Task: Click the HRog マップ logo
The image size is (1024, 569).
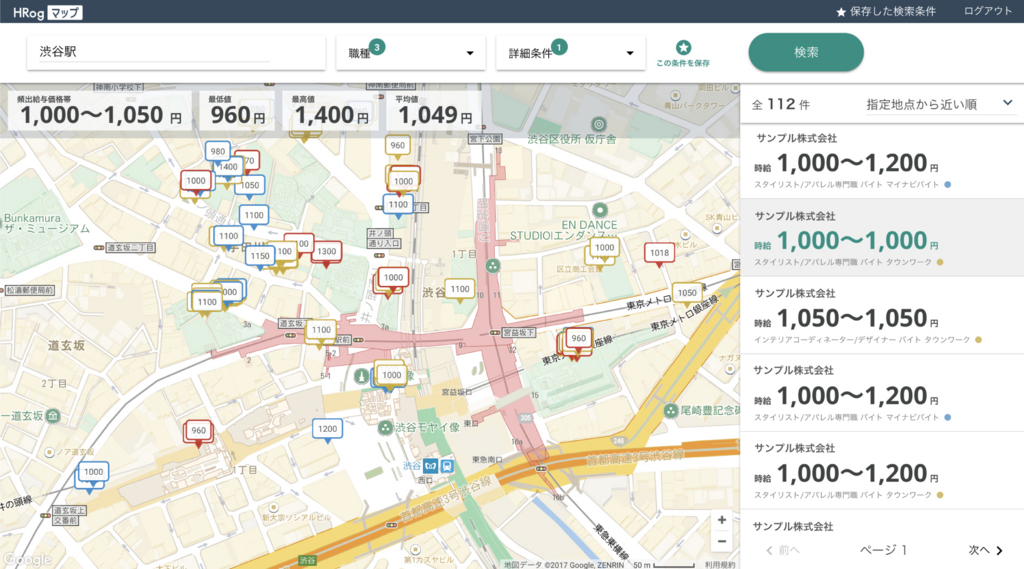Action: [47, 12]
